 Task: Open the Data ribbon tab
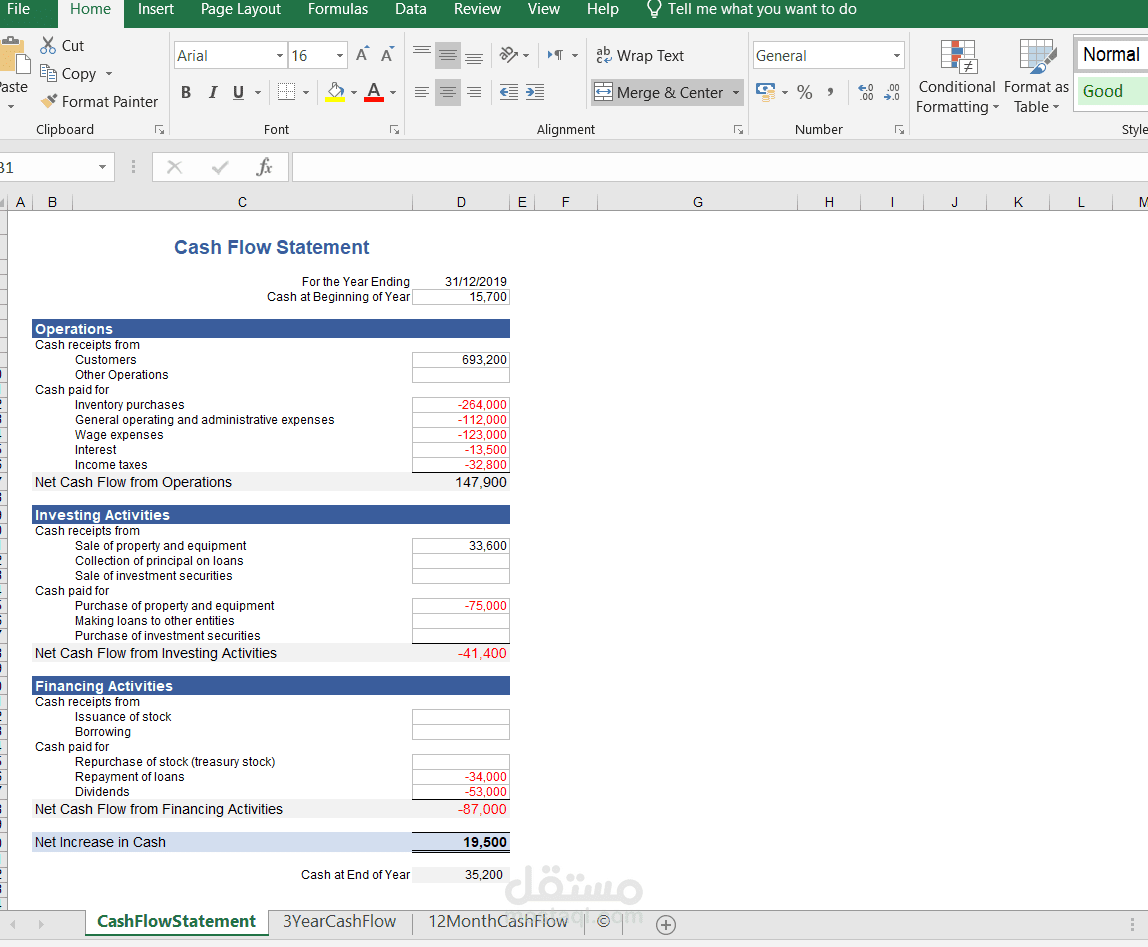(x=411, y=10)
